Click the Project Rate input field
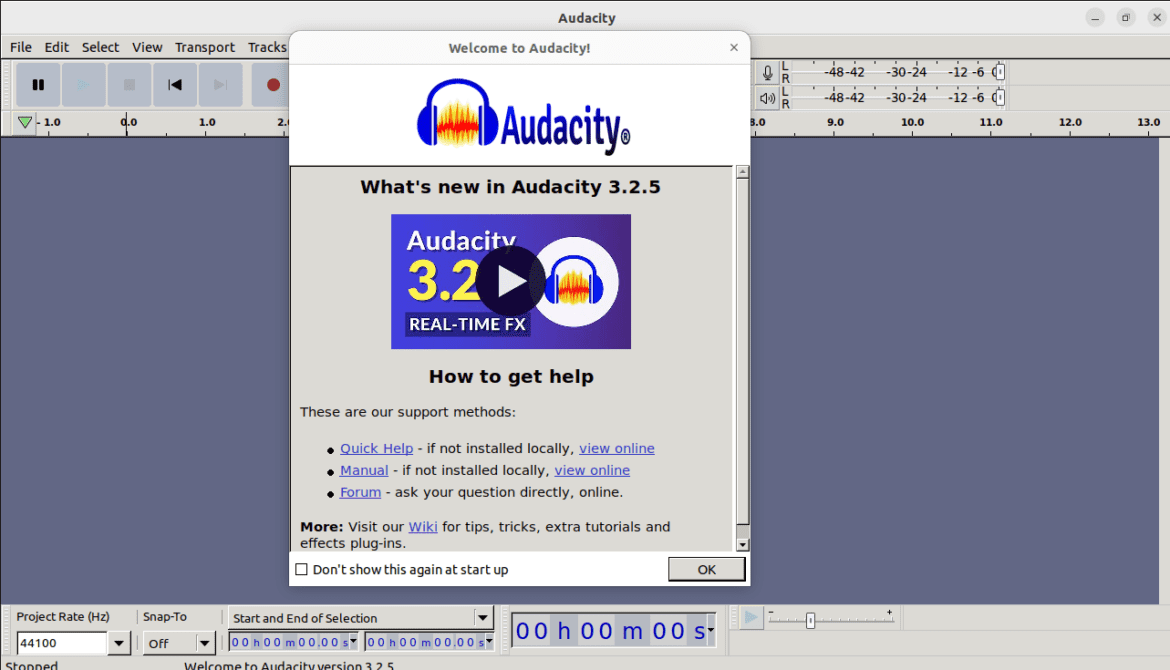The image size is (1170, 670). [61, 644]
